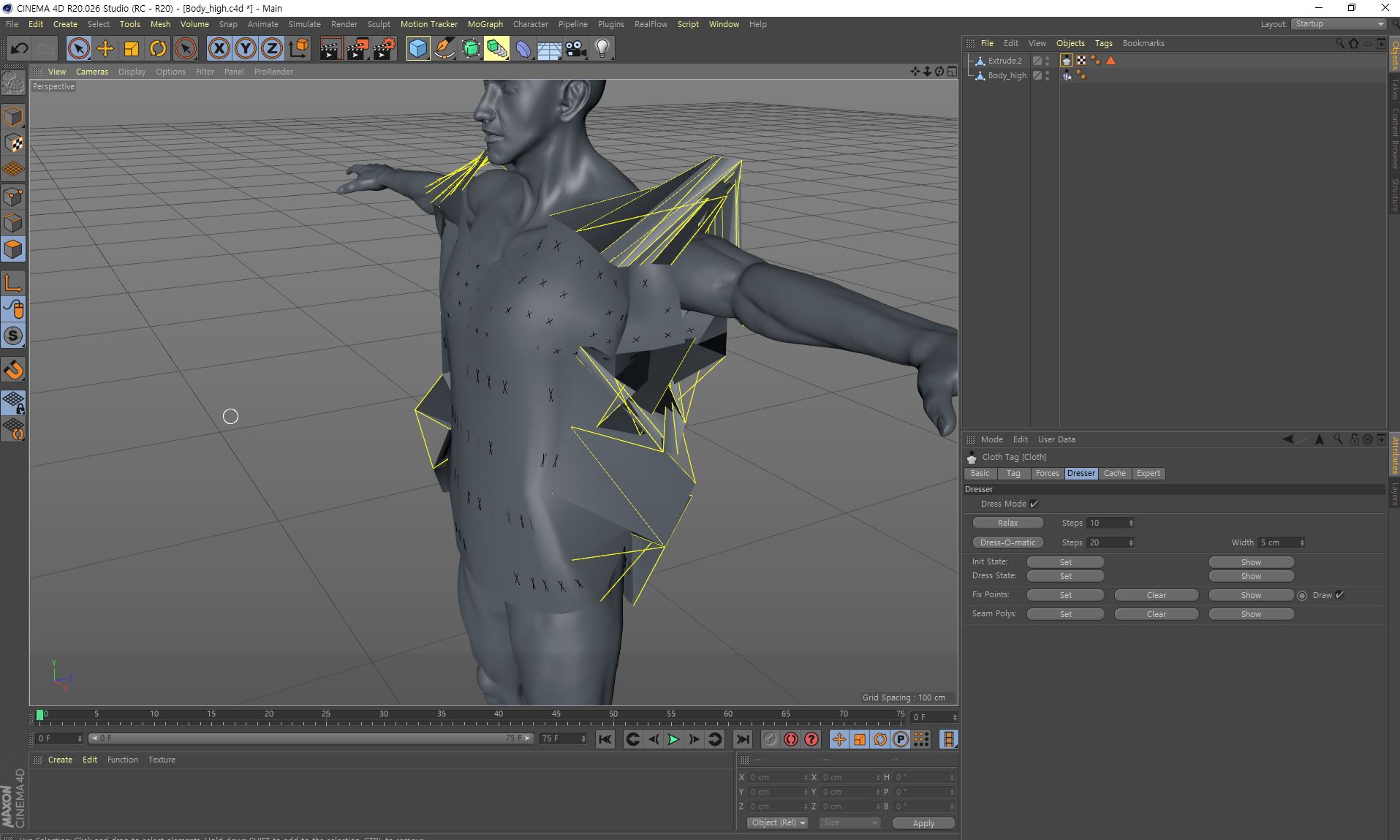Open the Object (Rel) dropdown
The width and height of the screenshot is (1400, 840).
[x=778, y=823]
